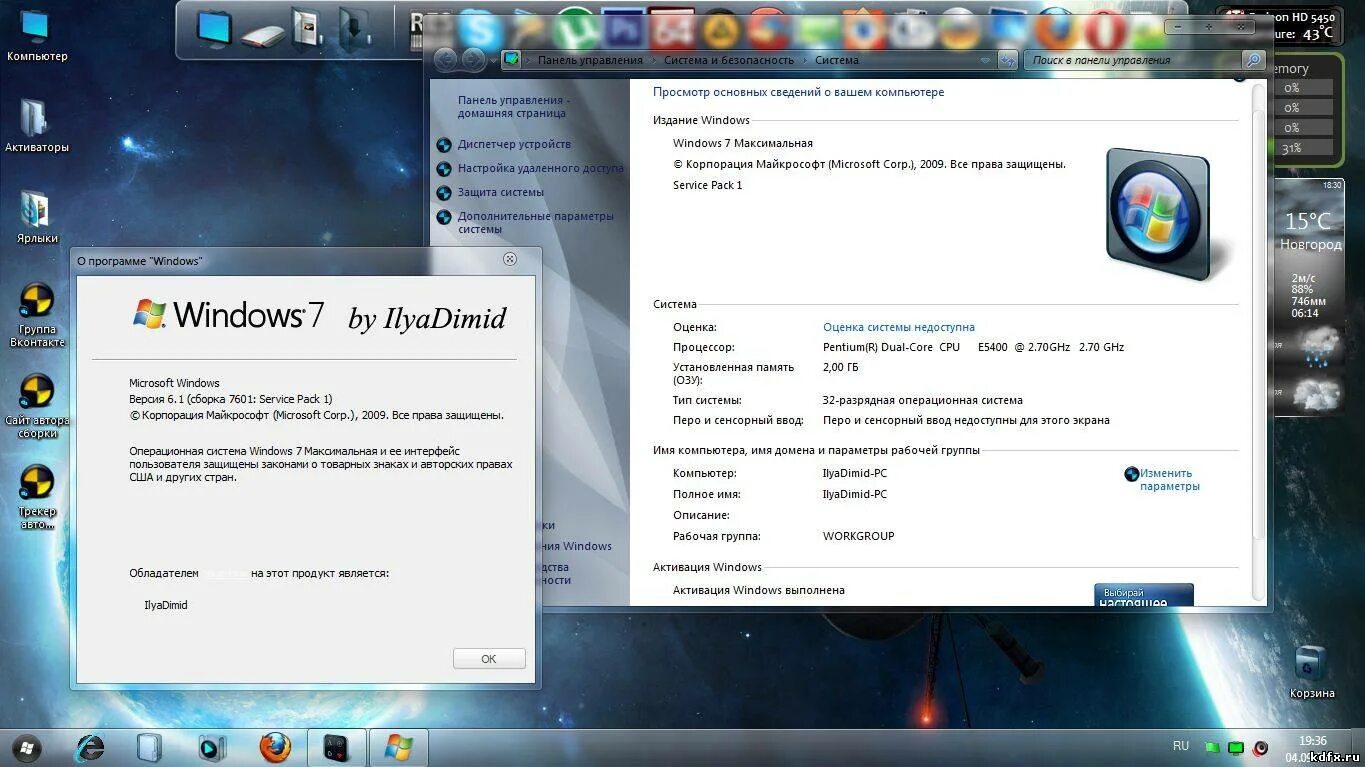Open the recent pages dropdown by the nav arrows

coord(491,61)
